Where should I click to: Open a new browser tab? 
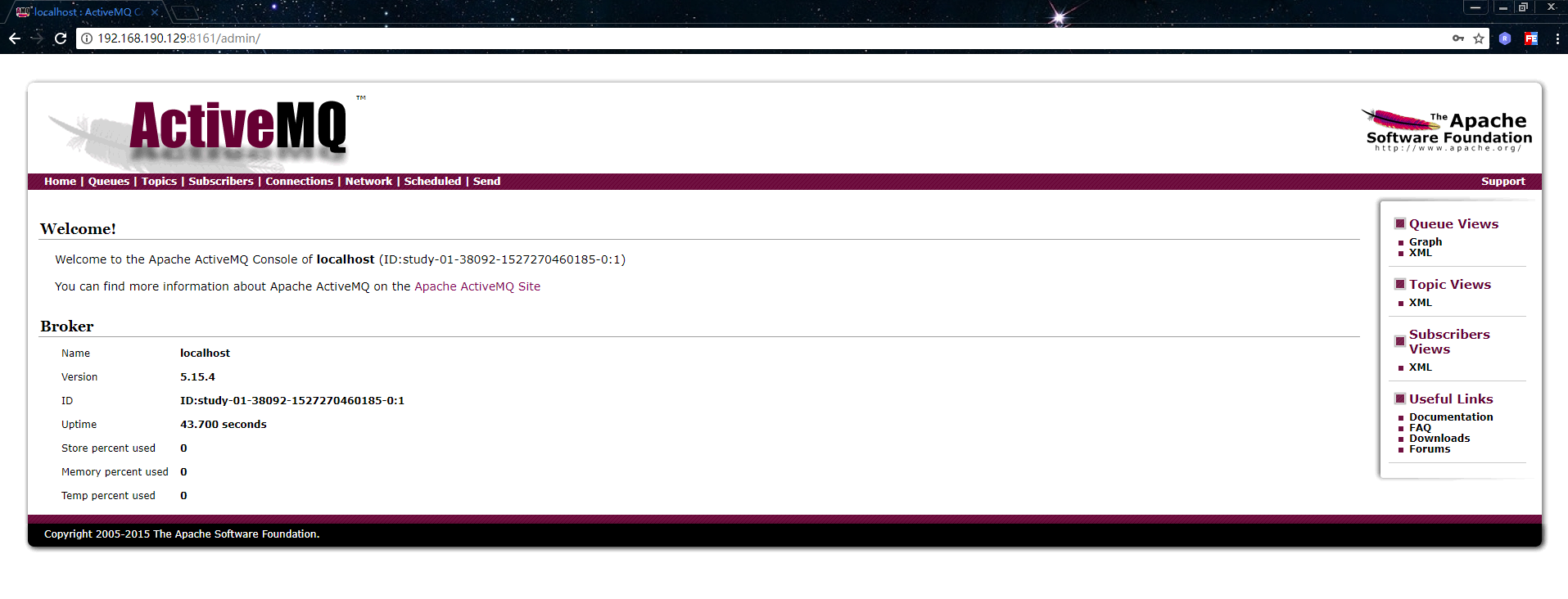coord(185,12)
